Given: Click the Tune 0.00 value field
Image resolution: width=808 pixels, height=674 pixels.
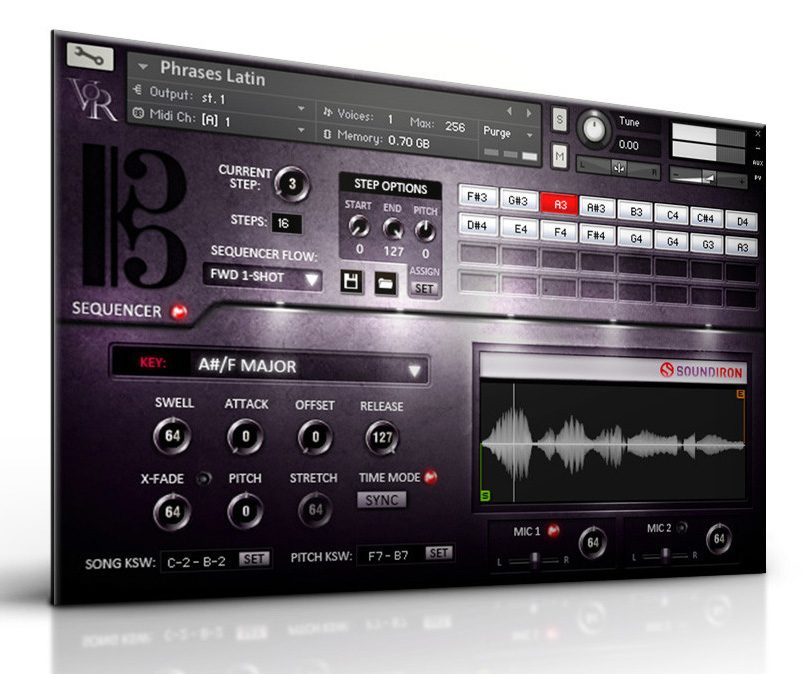Looking at the screenshot, I should (x=636, y=145).
